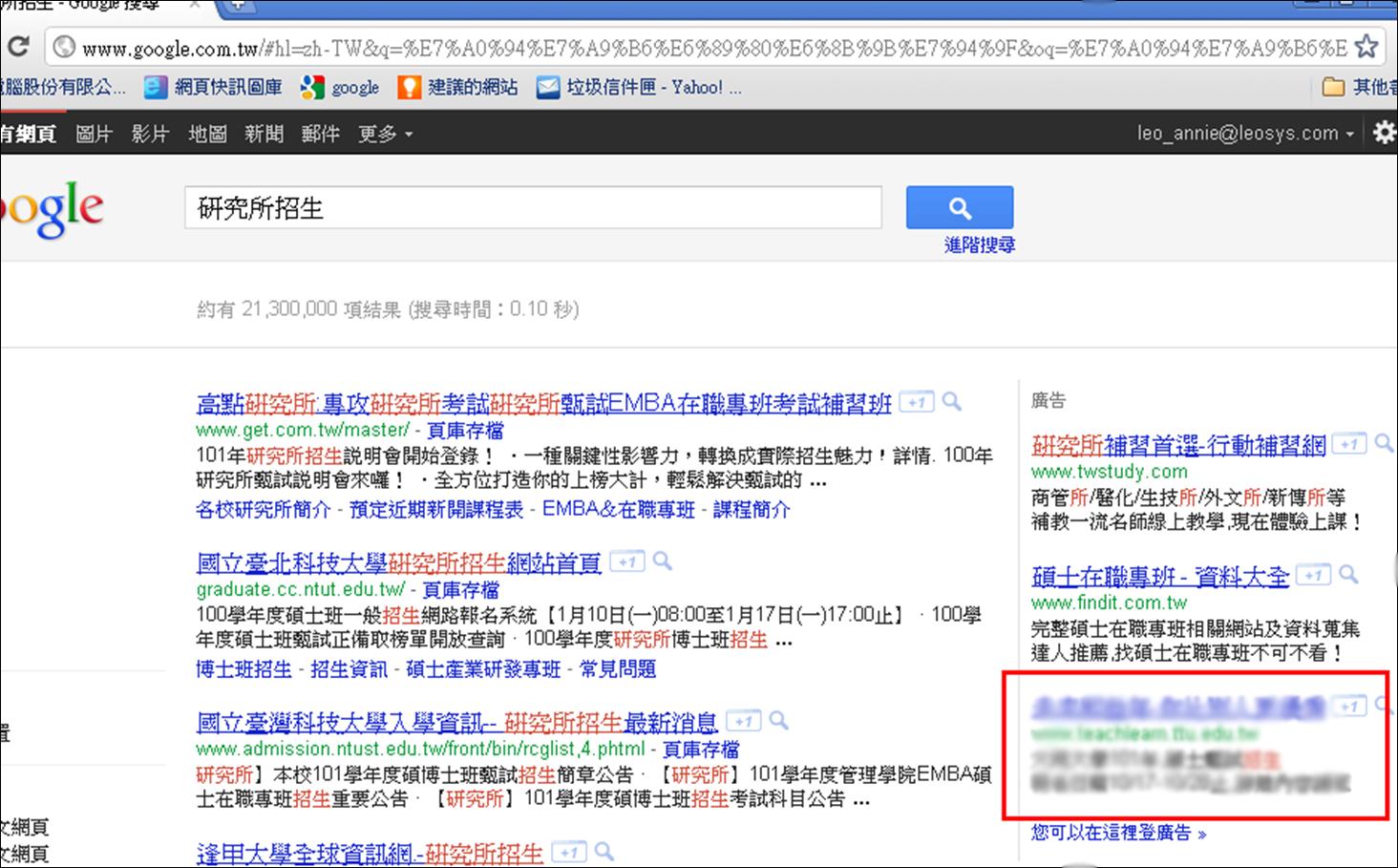
Task: Open the new tab button
Action: pos(239,7)
